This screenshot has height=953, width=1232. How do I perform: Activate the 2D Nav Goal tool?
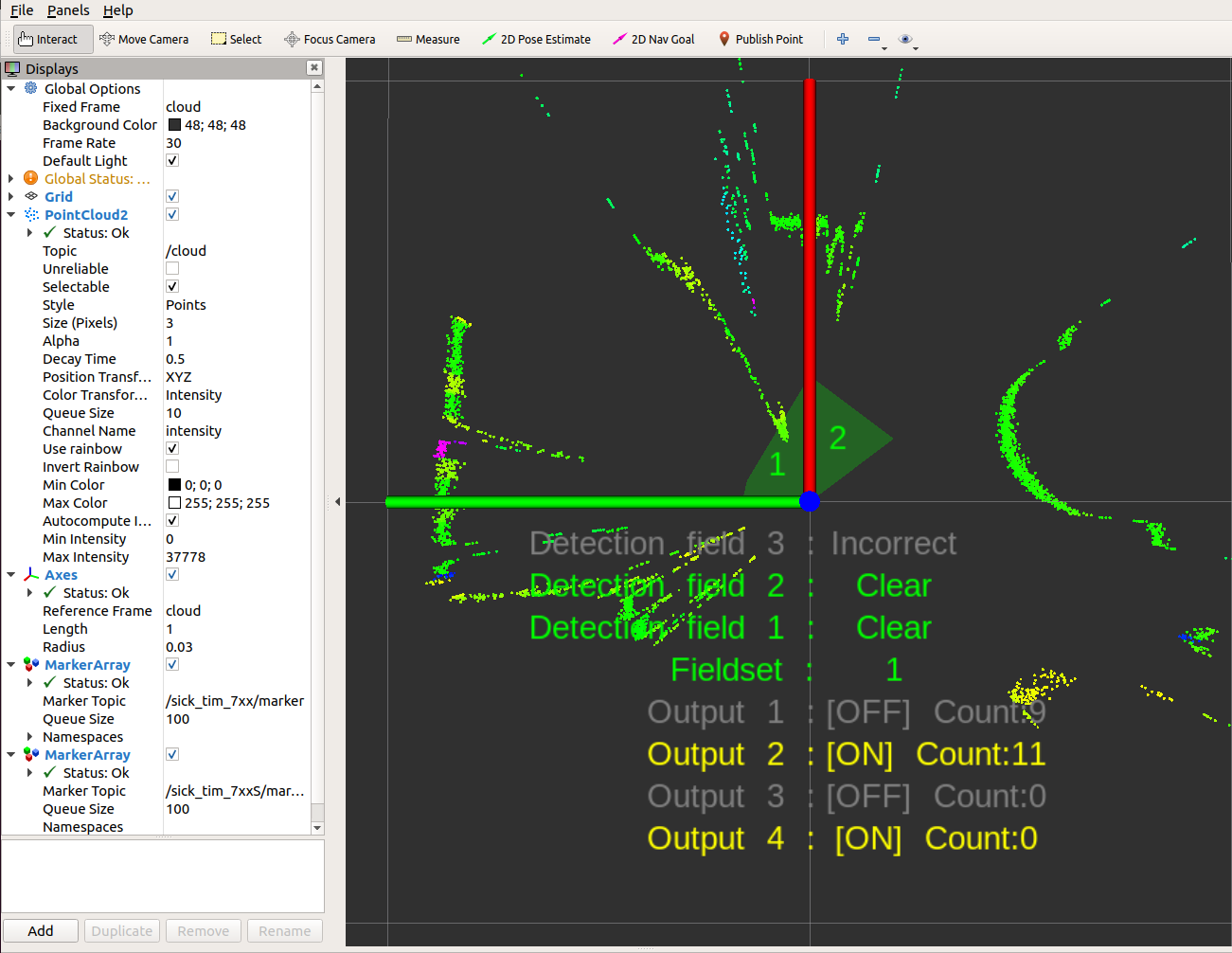653,39
